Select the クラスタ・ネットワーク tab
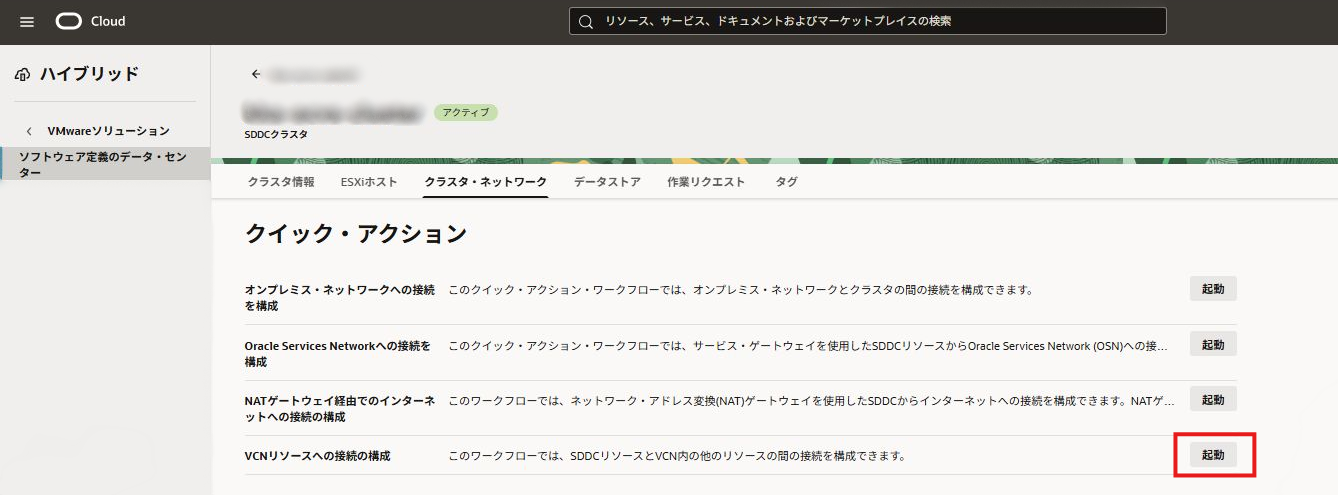 [x=485, y=182]
